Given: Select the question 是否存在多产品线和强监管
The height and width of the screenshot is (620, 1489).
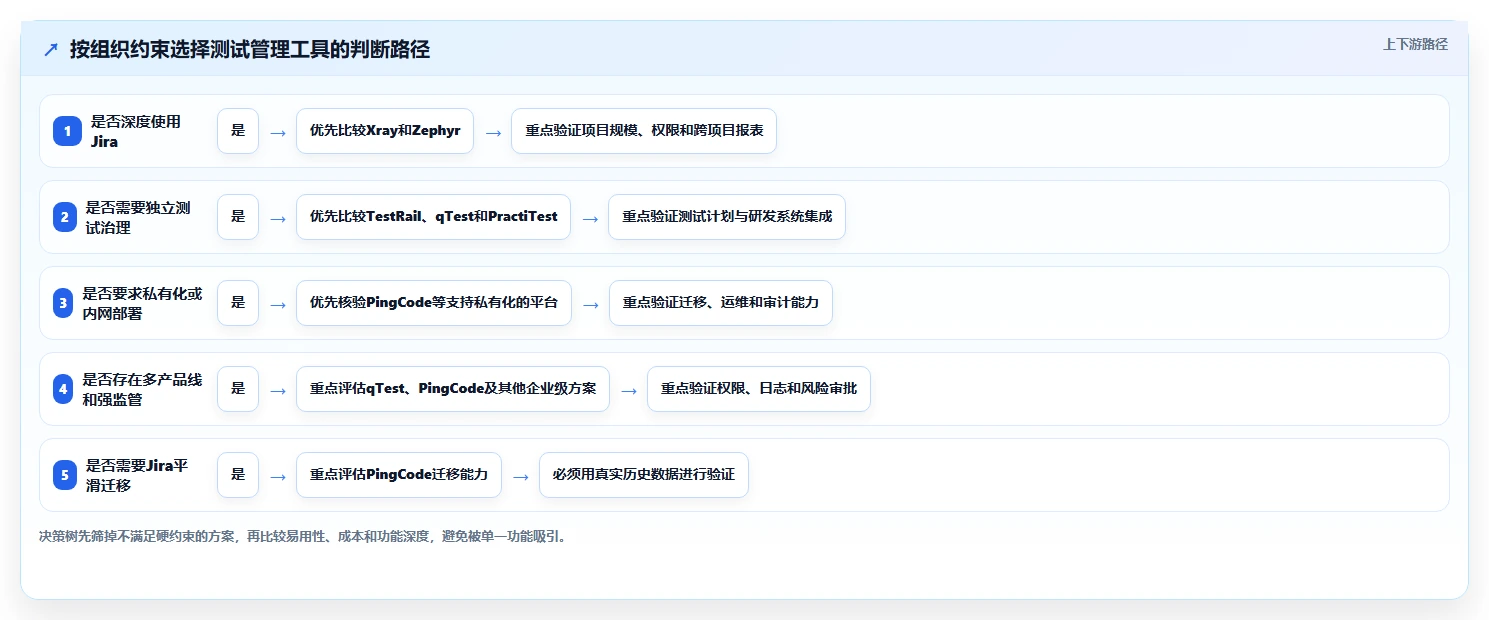Looking at the screenshot, I should tap(142, 389).
